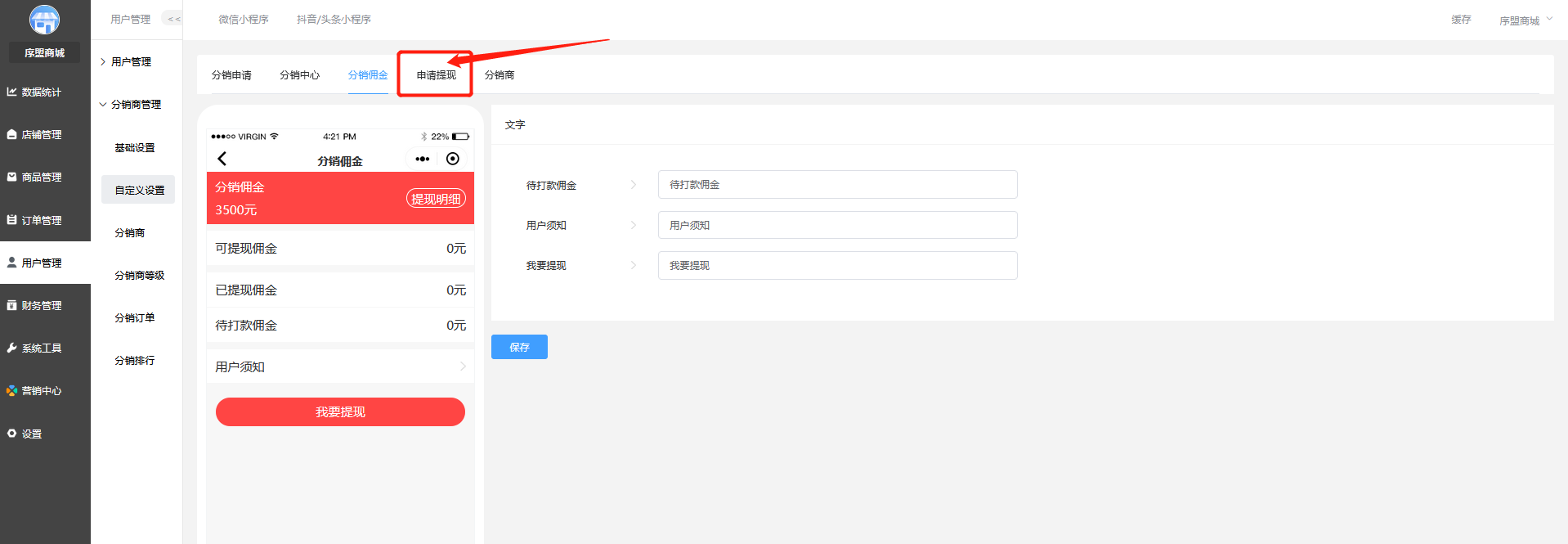Screen dimensions: 1568x544
Task: Open 基础设置 submenu item
Action: point(135,148)
